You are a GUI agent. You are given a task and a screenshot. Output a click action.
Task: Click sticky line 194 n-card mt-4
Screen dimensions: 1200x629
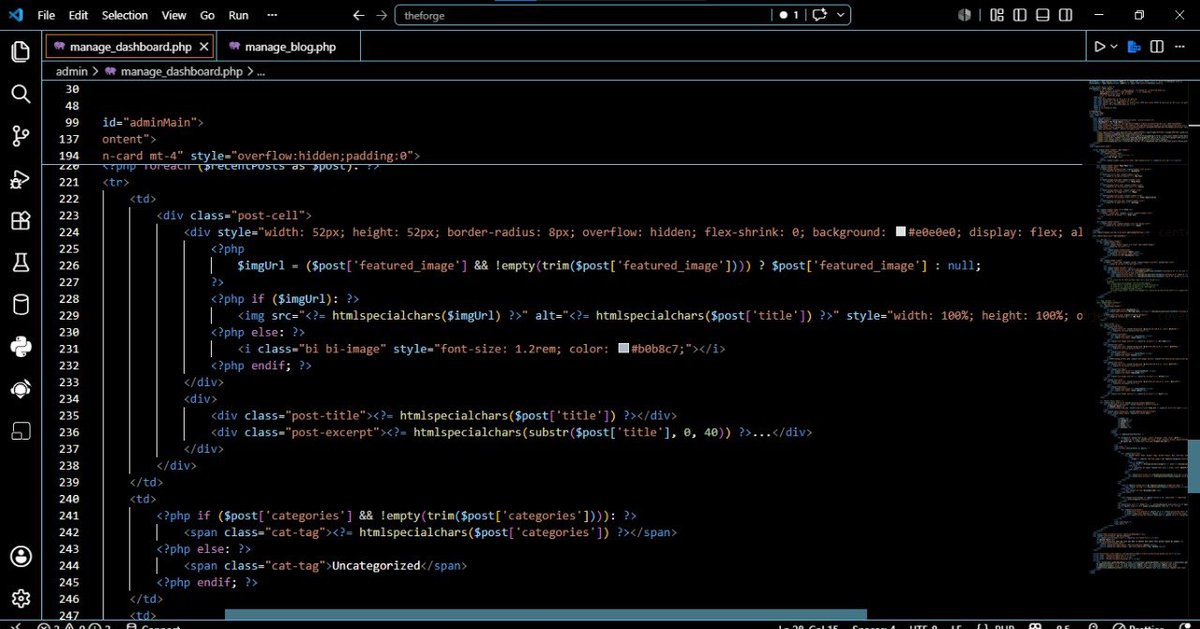(x=260, y=156)
